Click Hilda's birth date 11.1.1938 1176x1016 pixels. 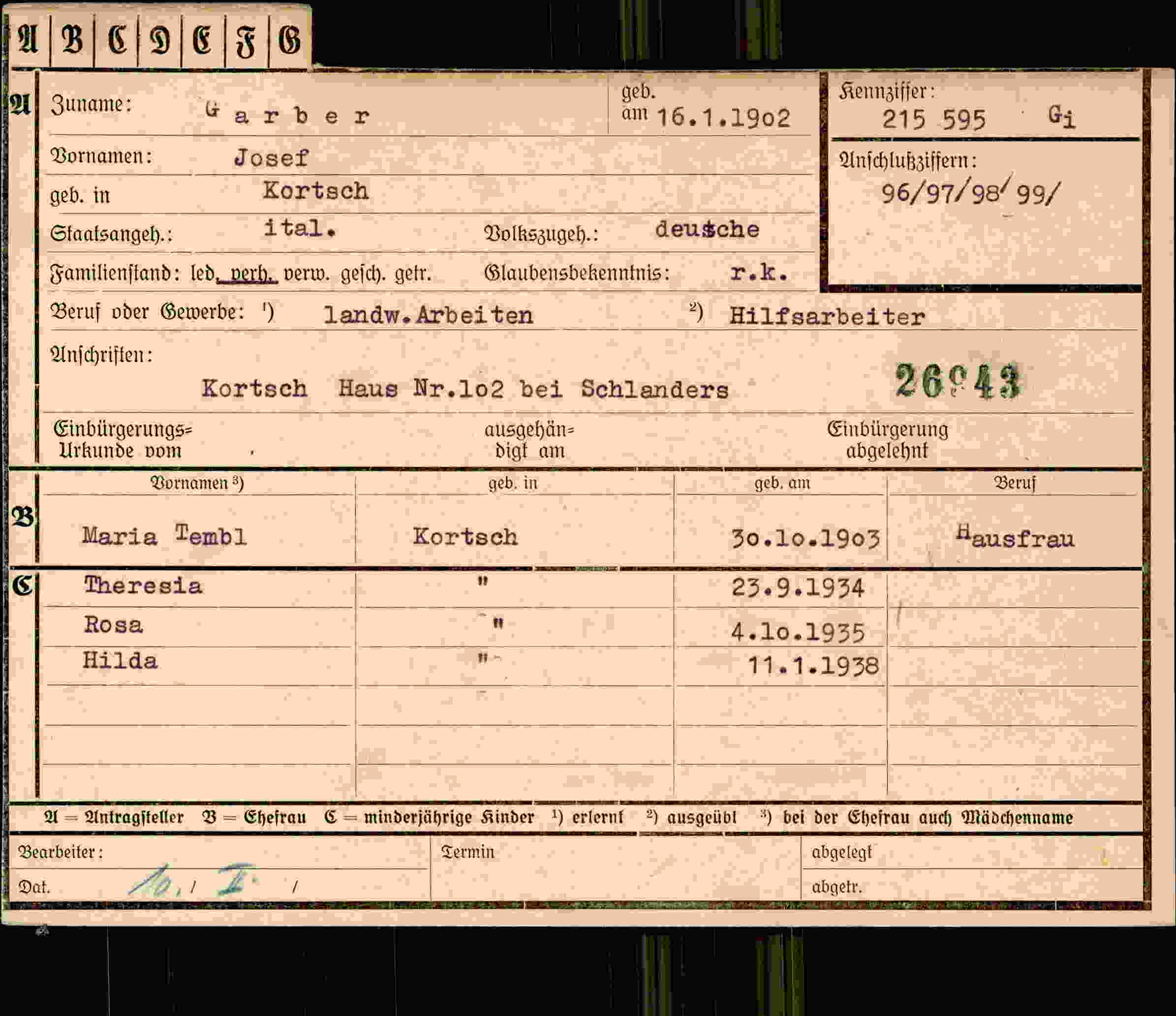click(813, 665)
